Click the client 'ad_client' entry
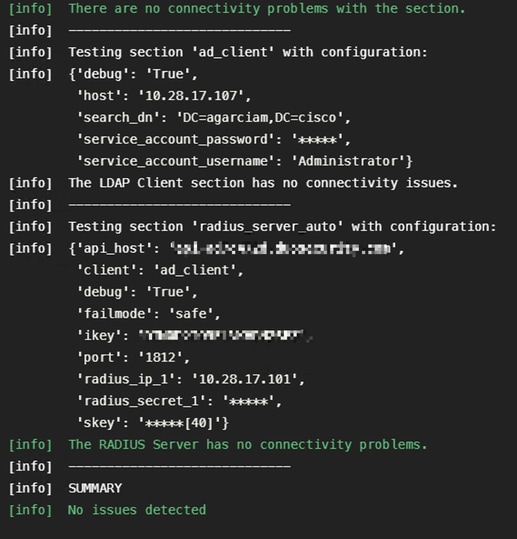The image size is (517, 539). click(160, 270)
